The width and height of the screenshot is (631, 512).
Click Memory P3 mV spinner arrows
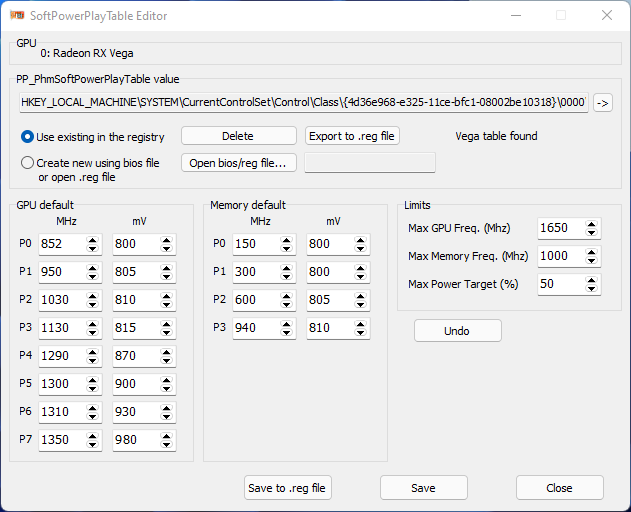coord(361,328)
